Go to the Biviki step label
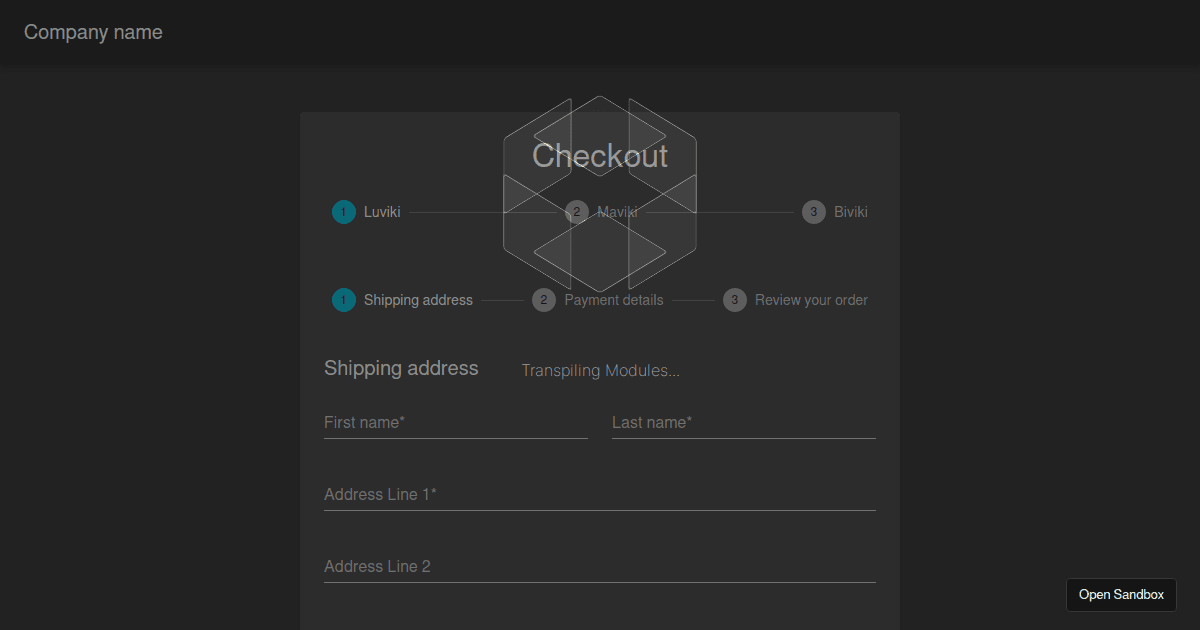 pos(851,212)
